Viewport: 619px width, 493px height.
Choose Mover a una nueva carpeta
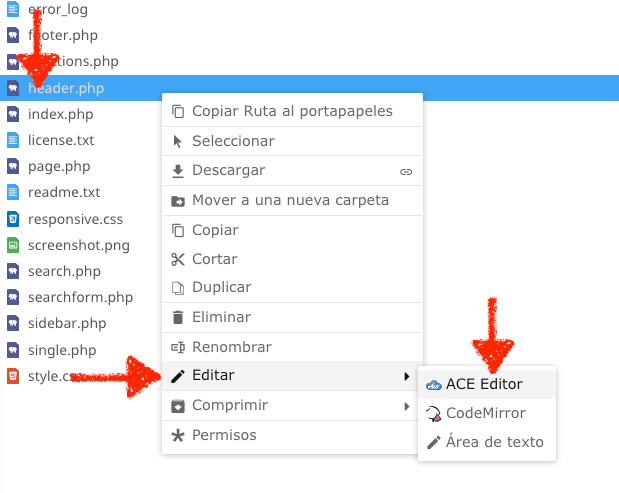[292, 201]
